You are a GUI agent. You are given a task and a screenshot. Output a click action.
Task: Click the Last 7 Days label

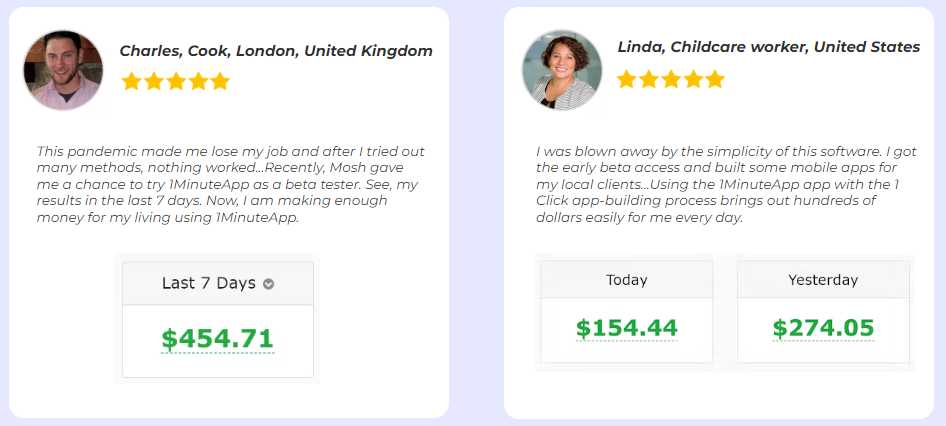click(209, 283)
